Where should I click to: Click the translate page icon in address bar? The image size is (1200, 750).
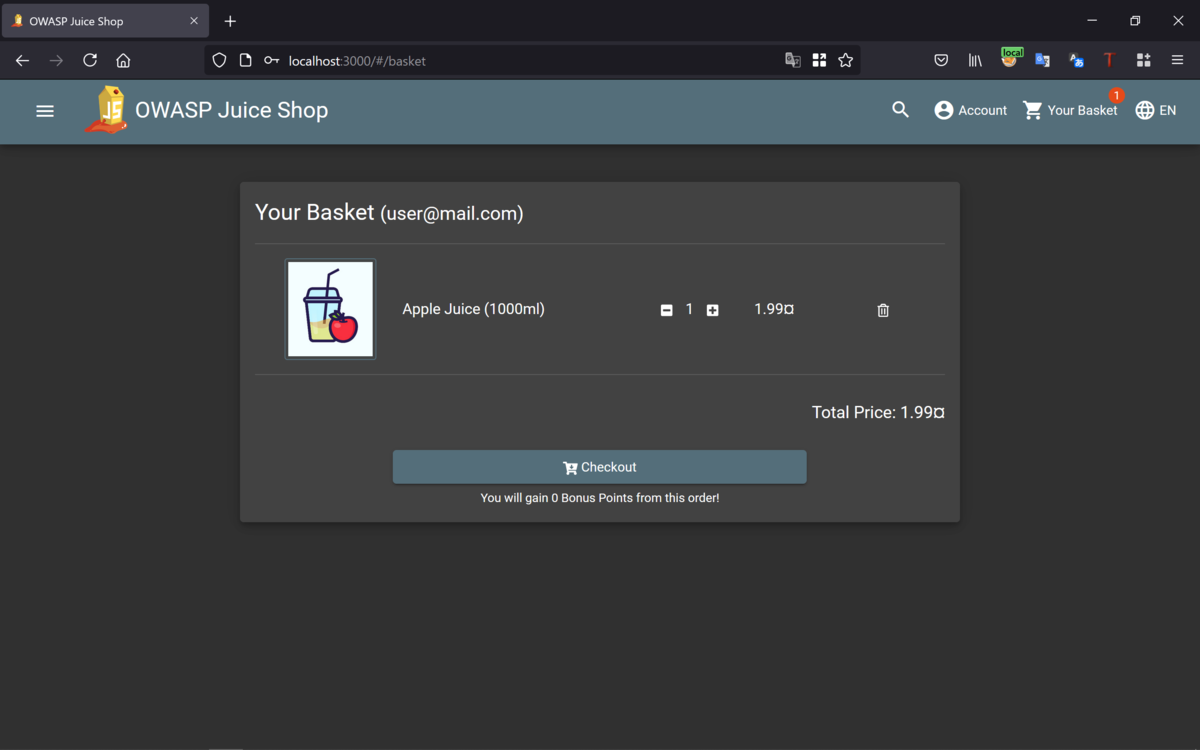point(793,60)
